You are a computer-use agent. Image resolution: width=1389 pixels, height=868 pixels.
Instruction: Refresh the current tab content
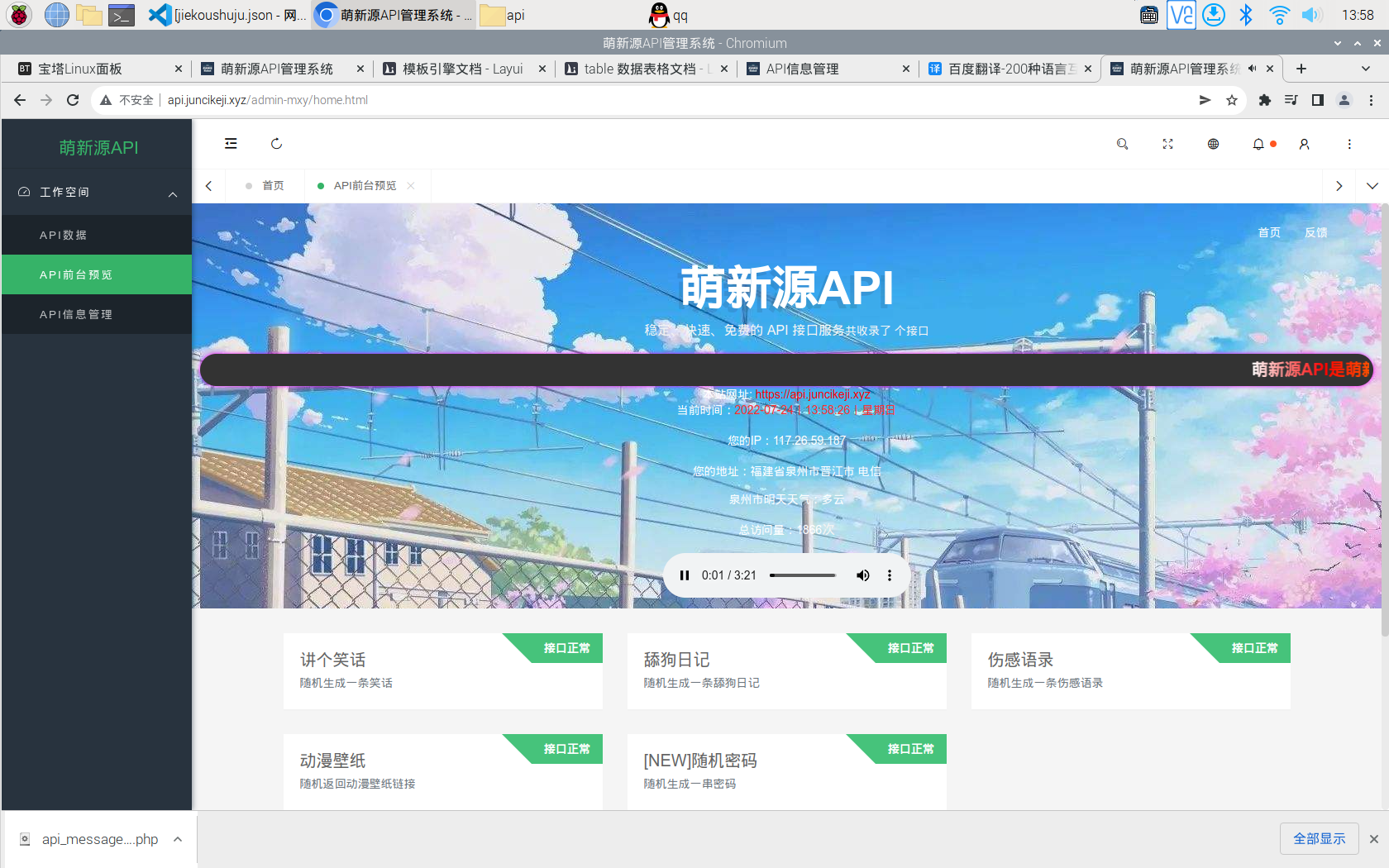pyautogui.click(x=276, y=143)
